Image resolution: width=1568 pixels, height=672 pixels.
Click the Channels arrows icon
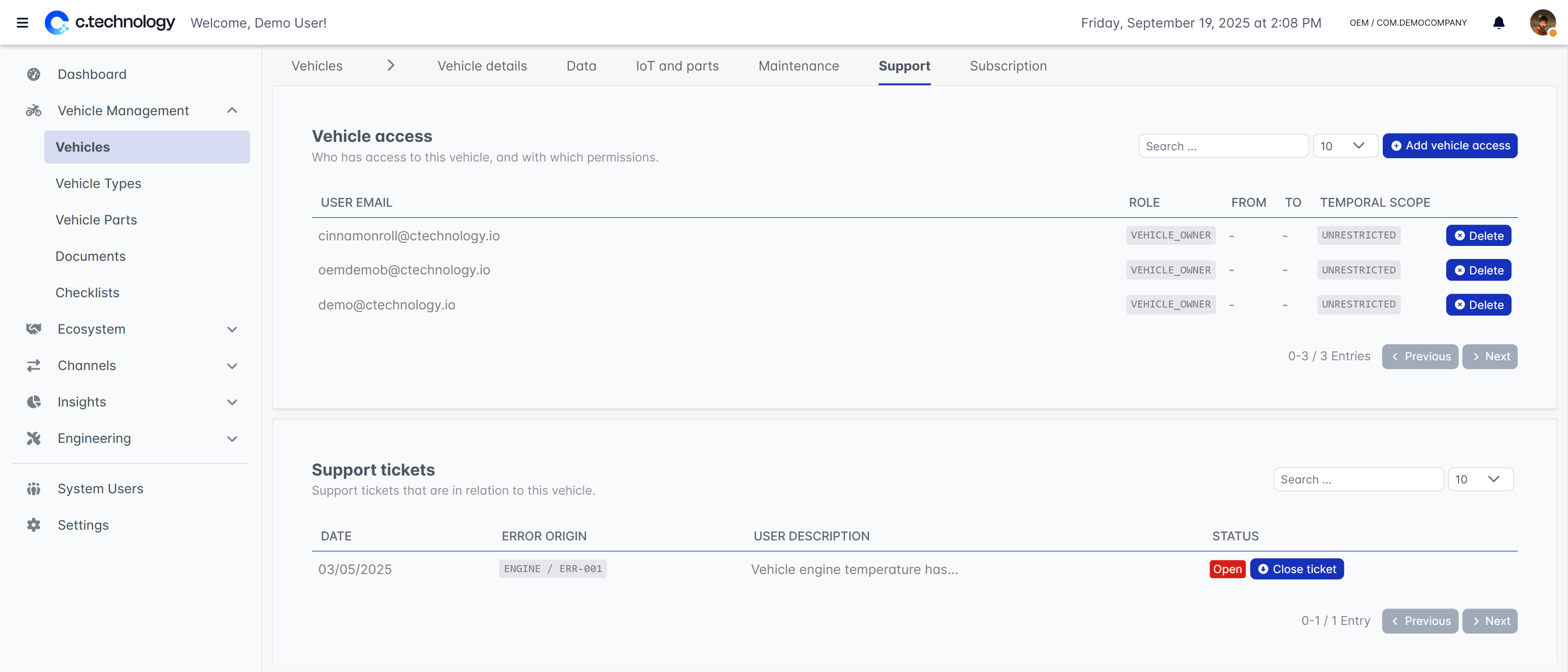(x=34, y=366)
